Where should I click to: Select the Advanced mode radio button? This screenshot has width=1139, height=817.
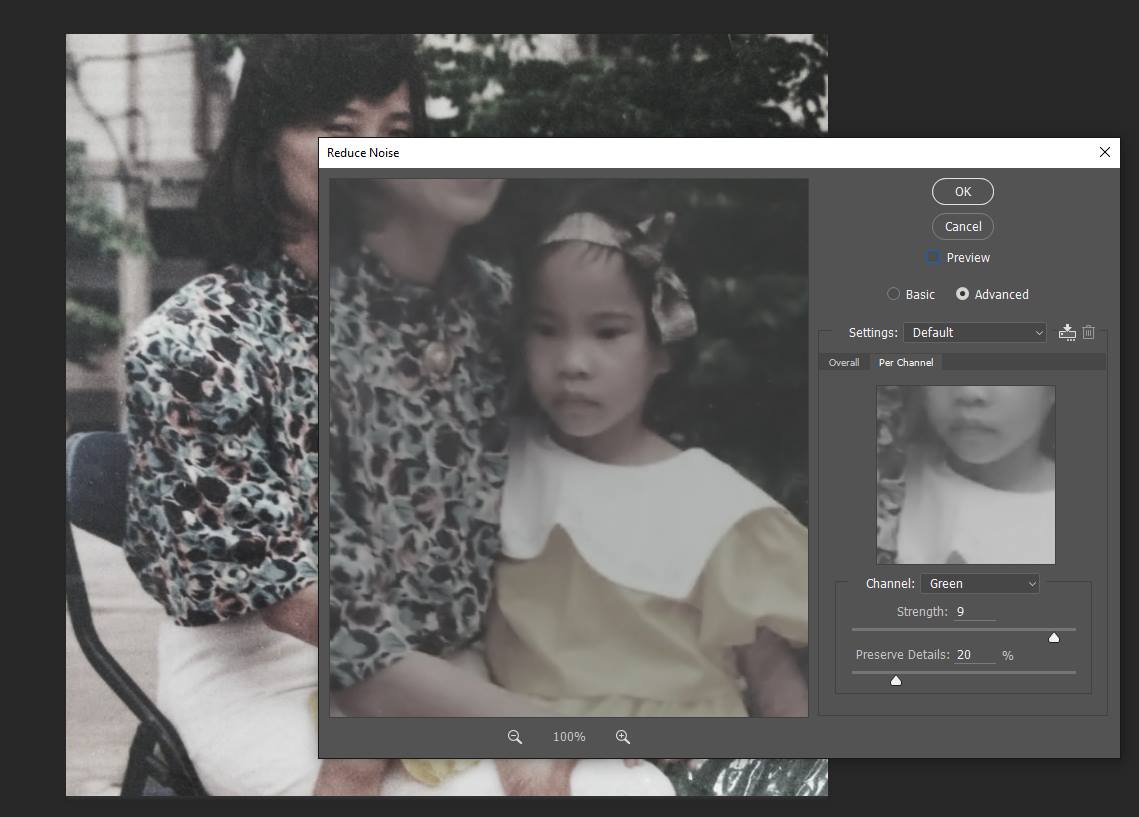tap(962, 294)
